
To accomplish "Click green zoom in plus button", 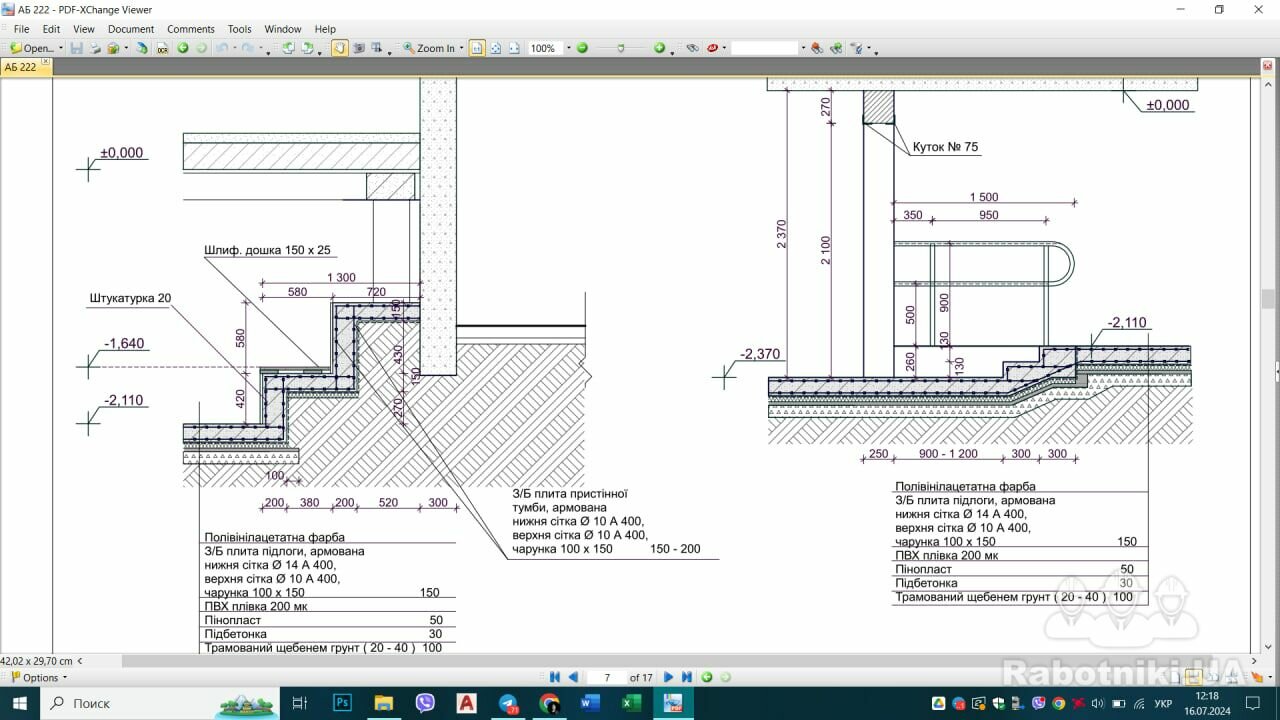I will [x=659, y=48].
